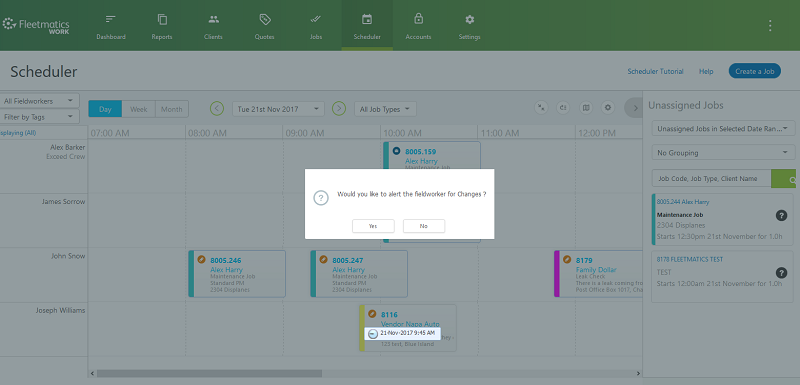Open the Scheduler Tutorial link
Viewport: 800px width, 385px height.
click(x=655, y=71)
